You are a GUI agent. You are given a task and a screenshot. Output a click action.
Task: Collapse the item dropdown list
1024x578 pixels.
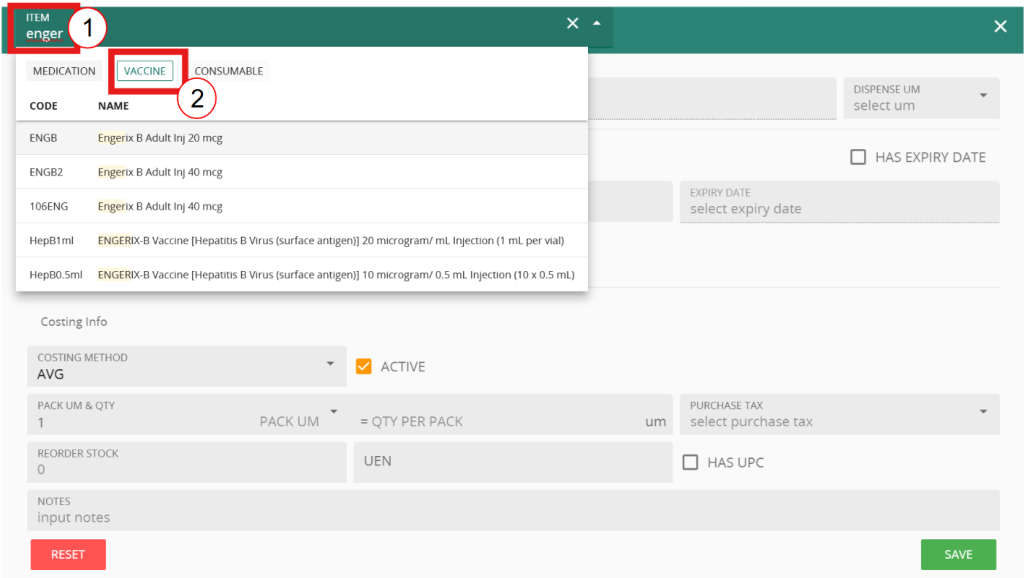pyautogui.click(x=597, y=24)
